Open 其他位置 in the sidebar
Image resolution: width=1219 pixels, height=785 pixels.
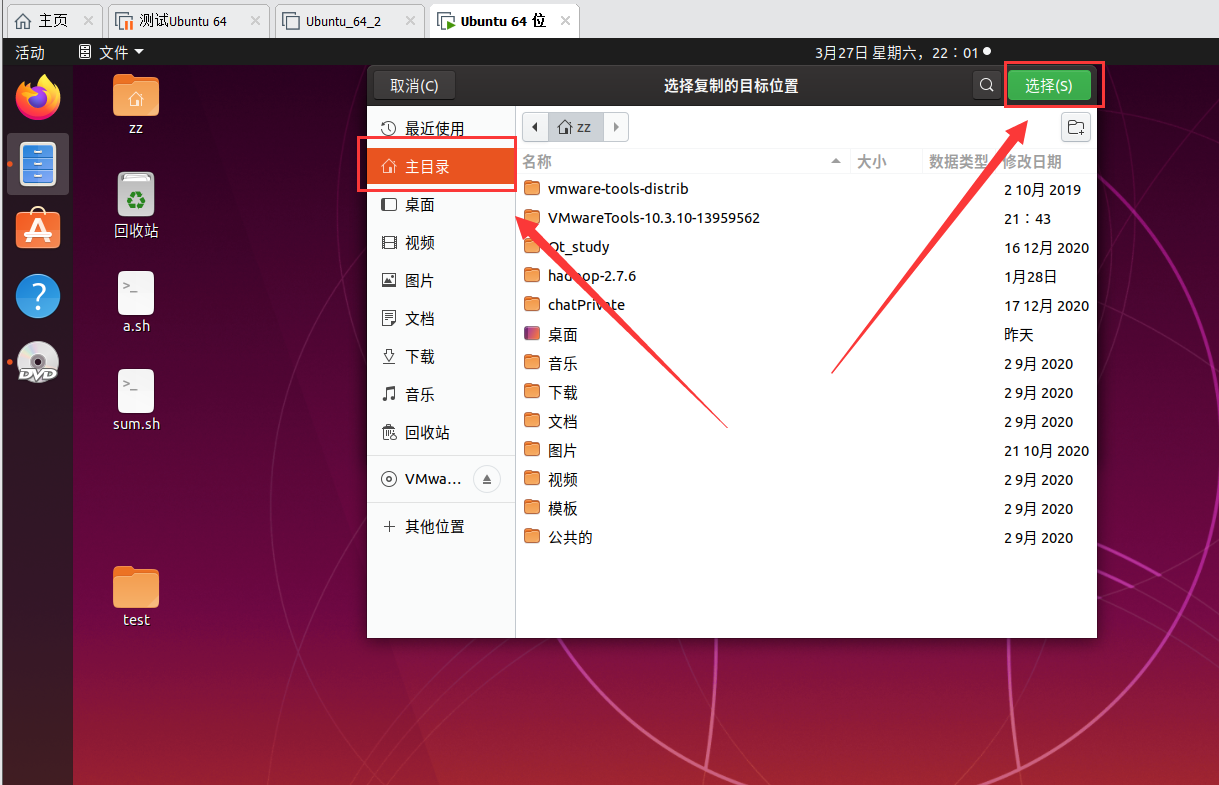441,527
